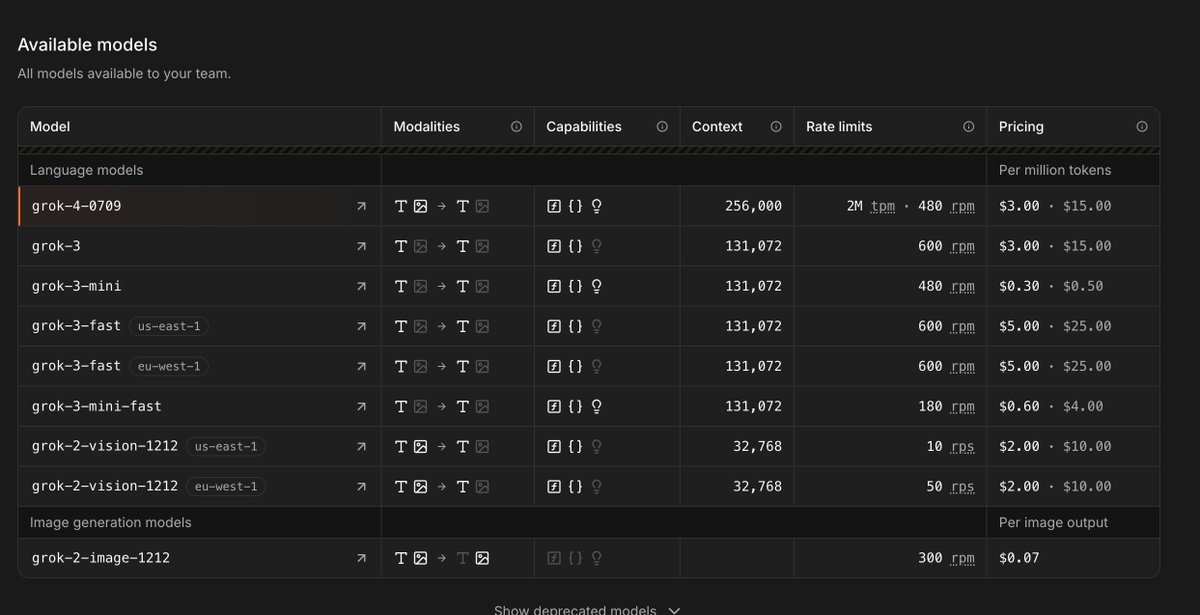Image resolution: width=1200 pixels, height=615 pixels.
Task: Click 10 rps rate limit value
Action: click(x=950, y=446)
